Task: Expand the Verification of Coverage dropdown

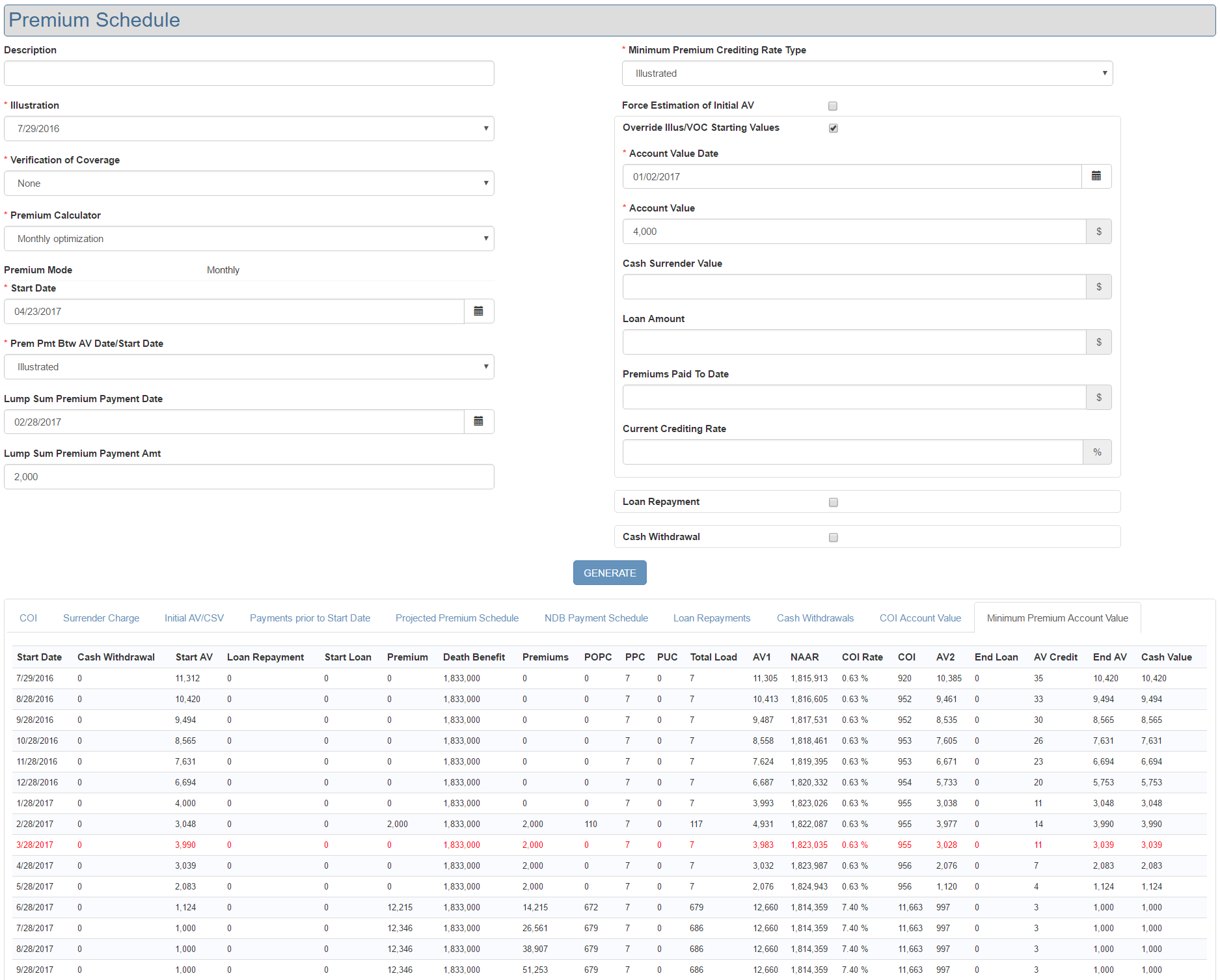Action: [249, 184]
